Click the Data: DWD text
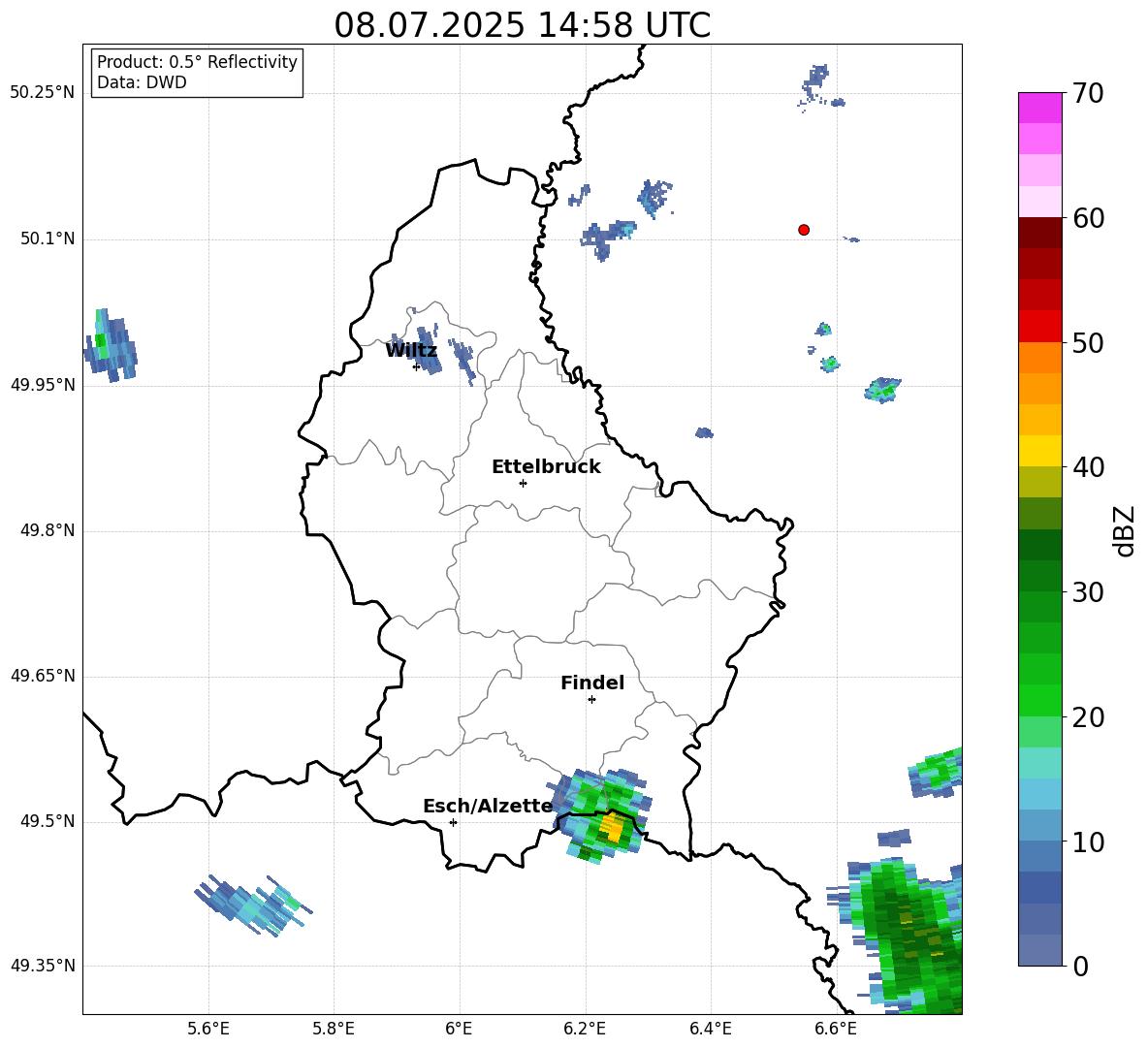 click(x=142, y=82)
